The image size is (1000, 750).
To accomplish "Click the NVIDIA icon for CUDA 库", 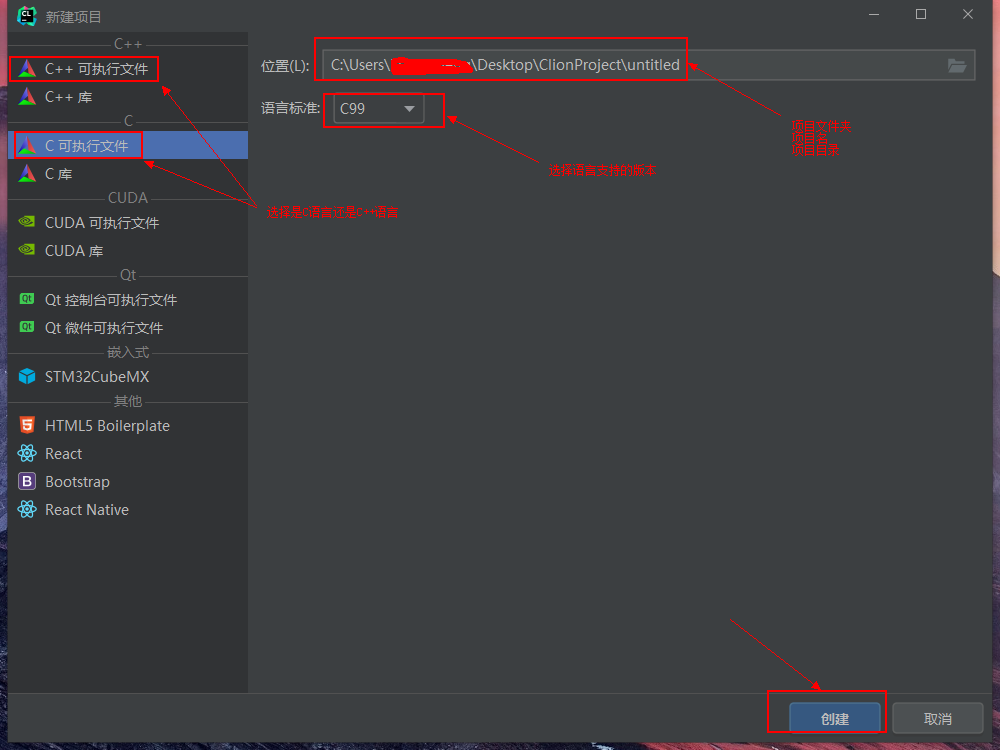I will 27,250.
